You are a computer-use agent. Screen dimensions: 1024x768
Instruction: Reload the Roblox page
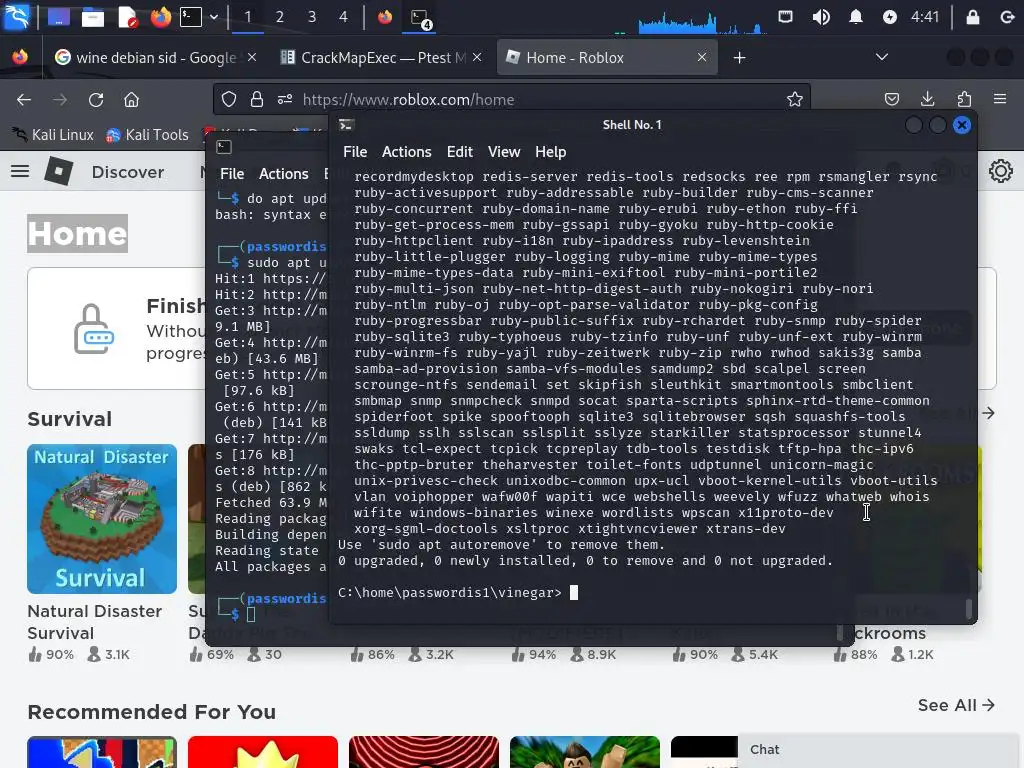(96, 99)
